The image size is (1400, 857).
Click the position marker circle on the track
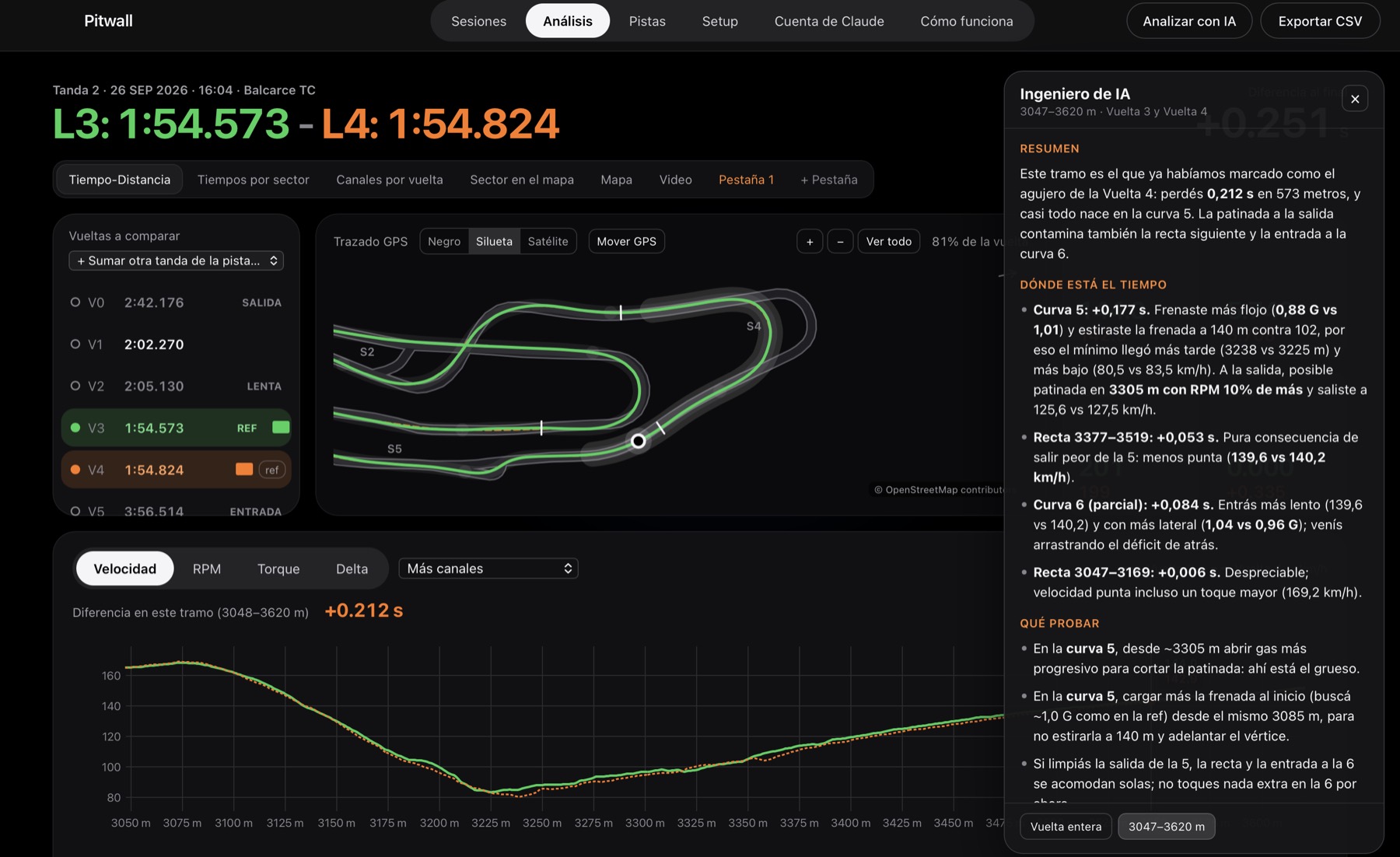pos(638,441)
